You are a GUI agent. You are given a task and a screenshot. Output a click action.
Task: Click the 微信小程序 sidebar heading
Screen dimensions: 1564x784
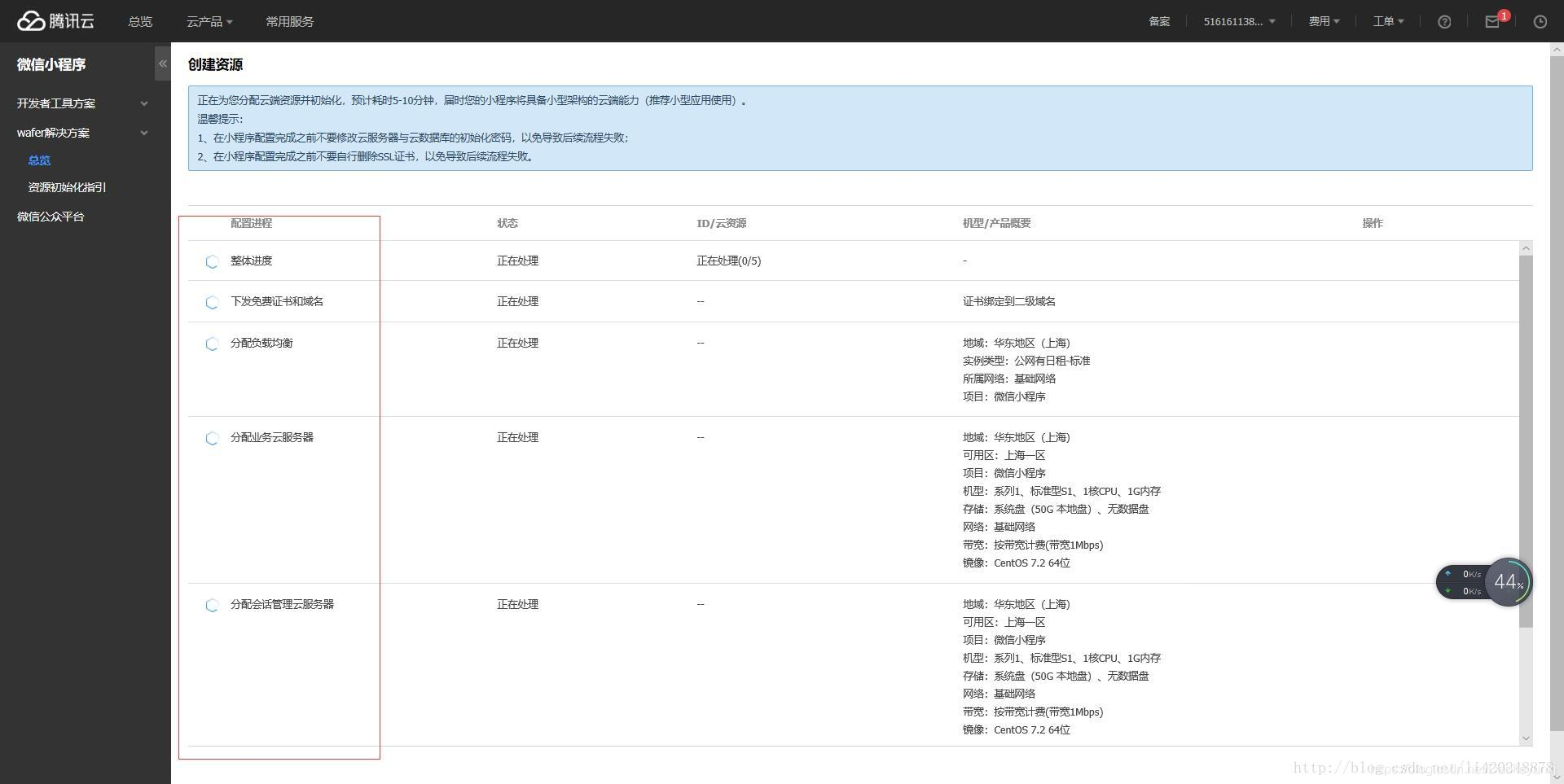point(51,64)
